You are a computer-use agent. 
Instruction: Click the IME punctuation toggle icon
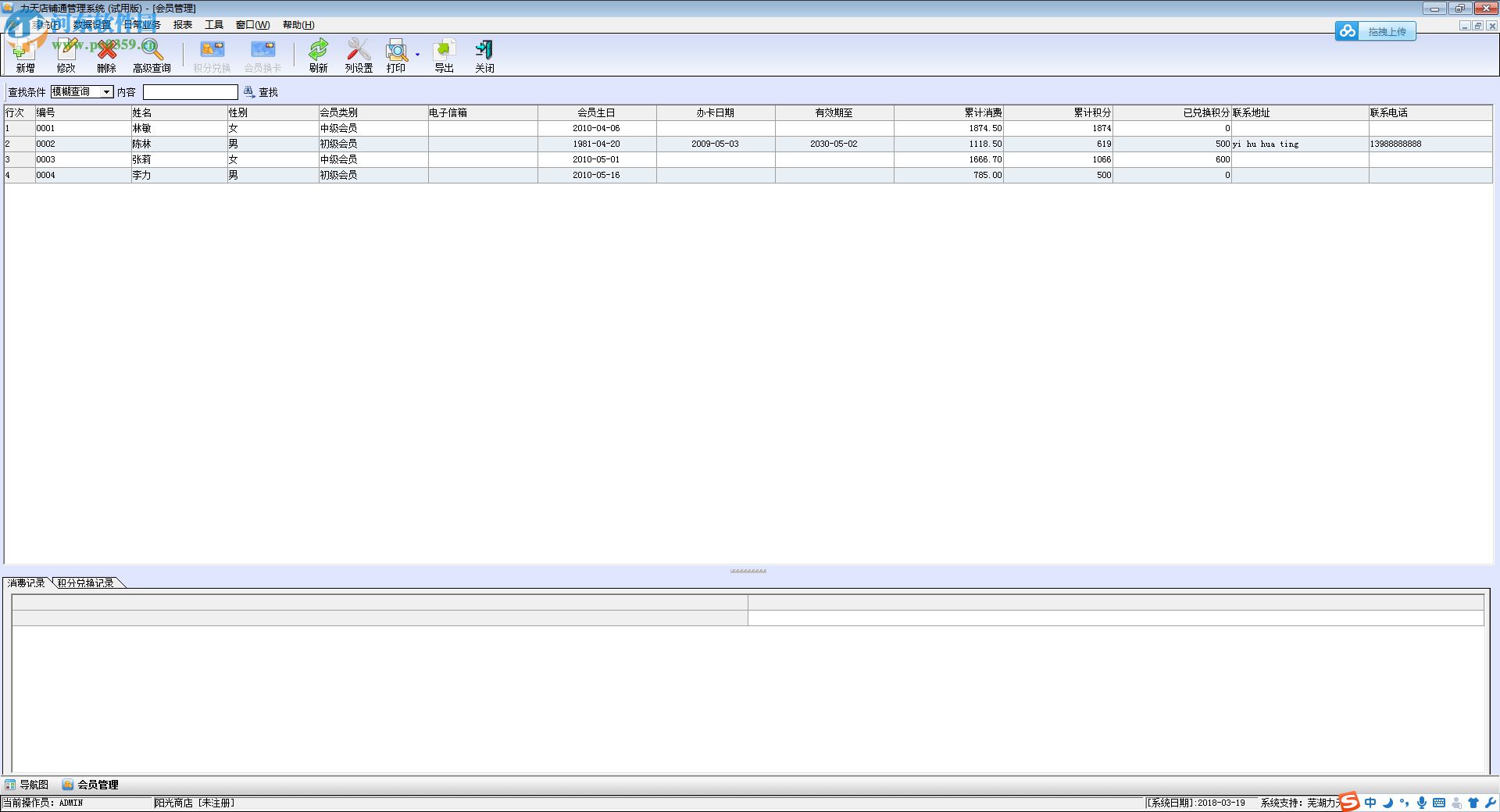(1405, 803)
